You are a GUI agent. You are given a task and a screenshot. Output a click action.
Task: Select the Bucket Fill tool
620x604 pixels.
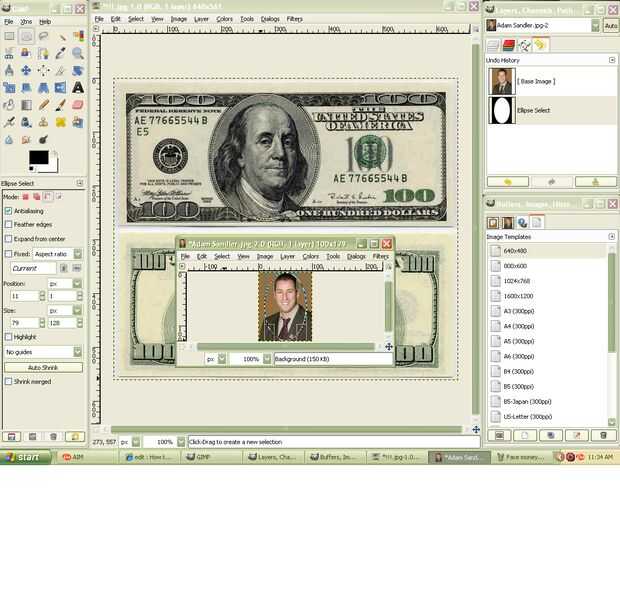pyautogui.click(x=9, y=105)
